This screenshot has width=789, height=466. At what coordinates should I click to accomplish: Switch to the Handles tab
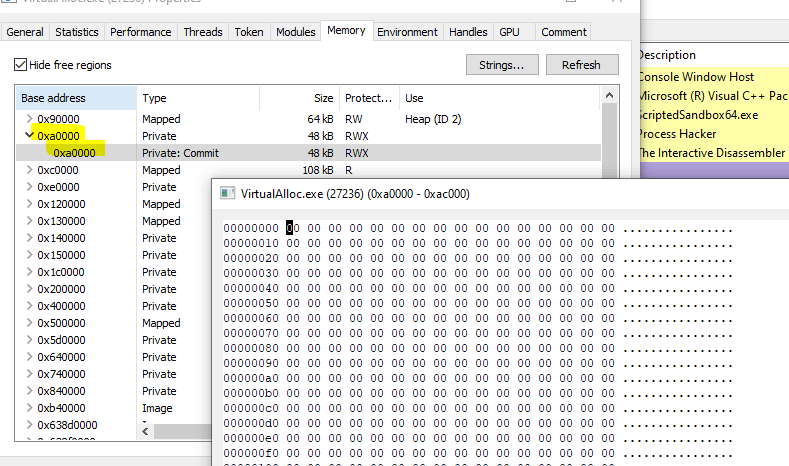(x=468, y=32)
